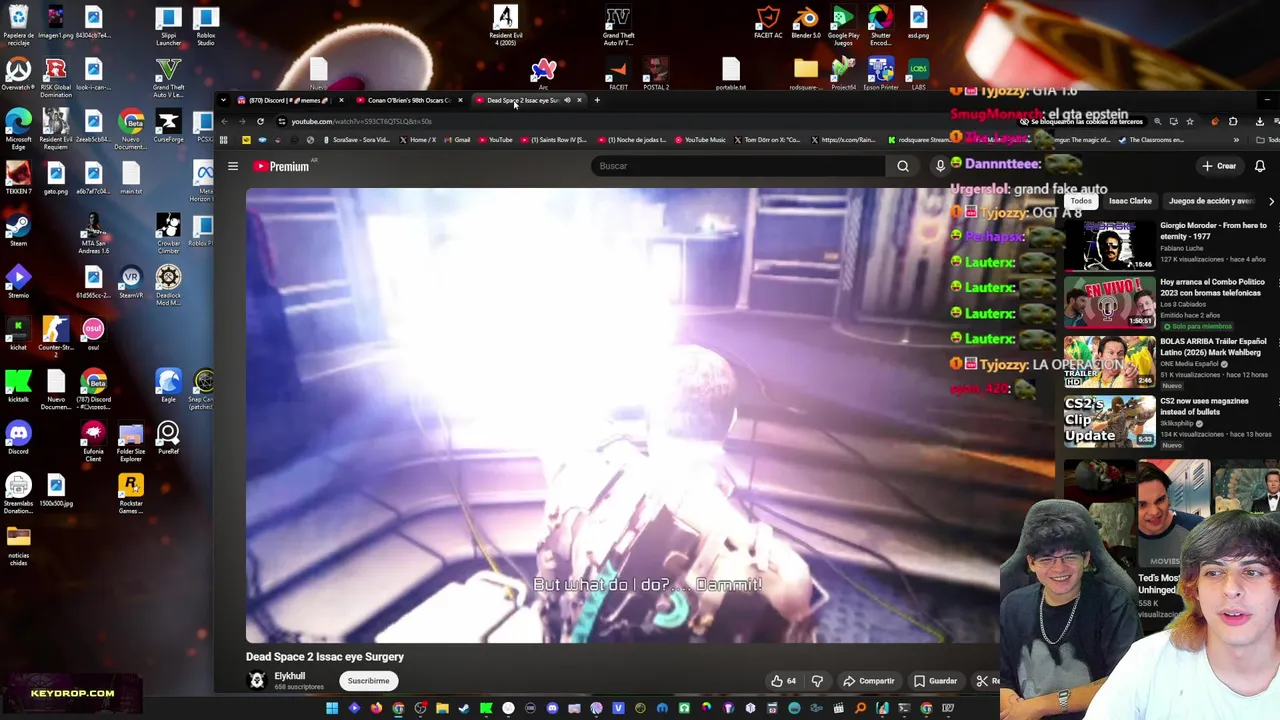Open the YouTube Music bookmark
1280x720 pixels.
click(700, 140)
